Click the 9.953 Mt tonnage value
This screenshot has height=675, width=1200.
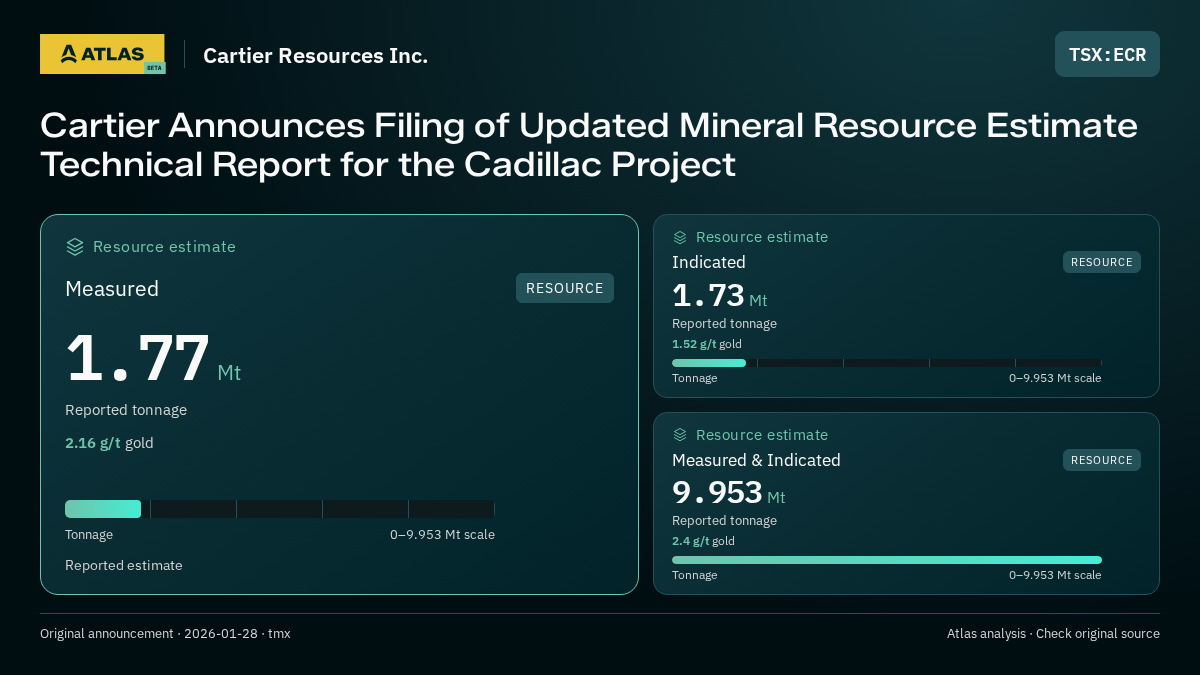coord(729,493)
